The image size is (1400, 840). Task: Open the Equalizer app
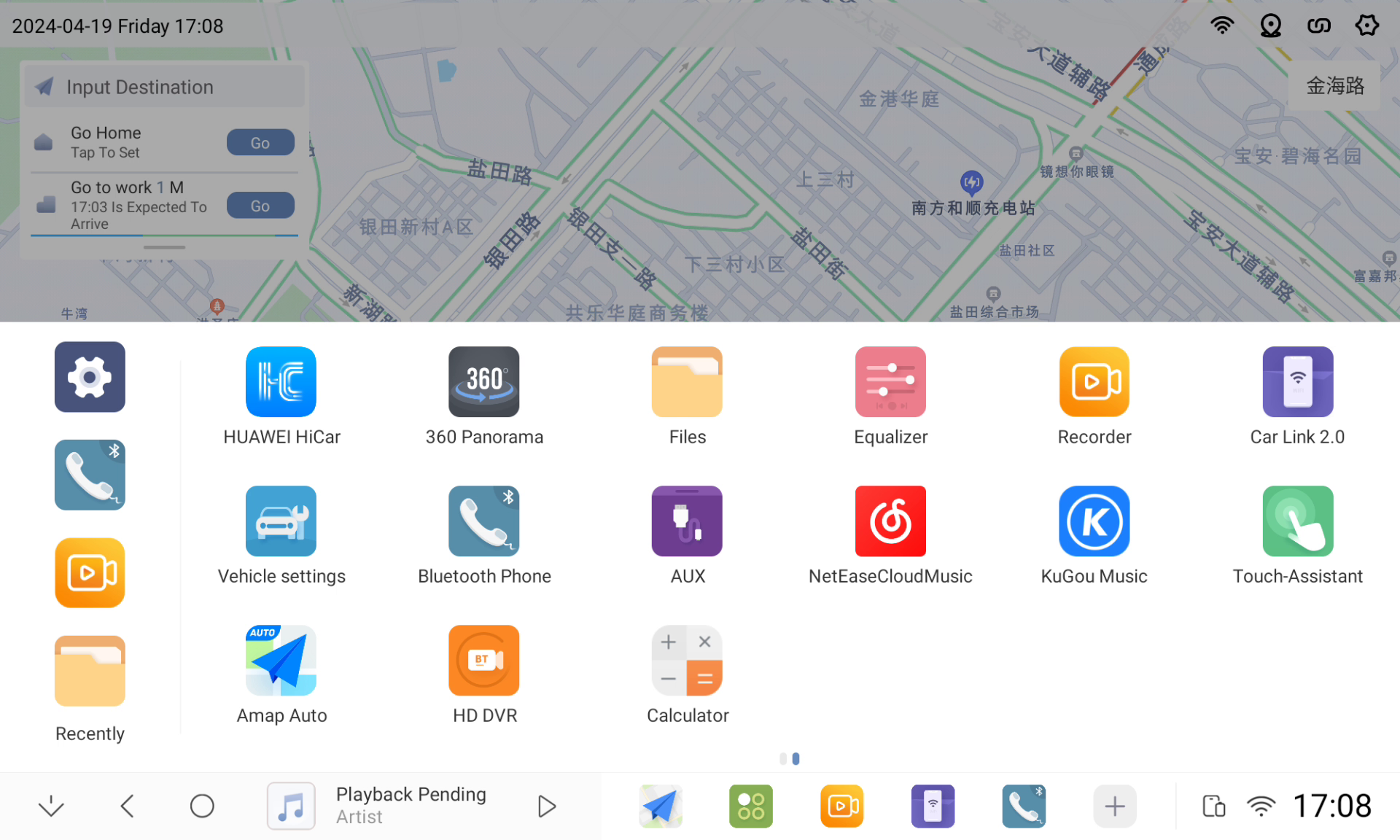tap(890, 382)
